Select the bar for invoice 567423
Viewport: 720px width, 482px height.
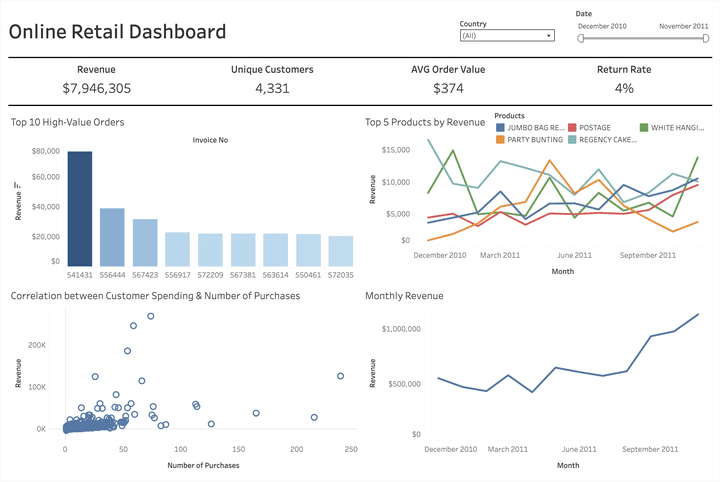pos(145,243)
